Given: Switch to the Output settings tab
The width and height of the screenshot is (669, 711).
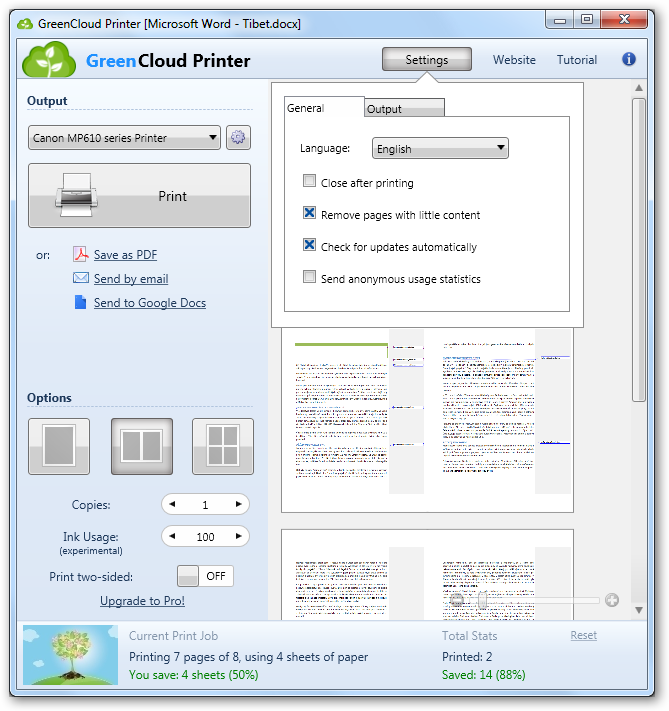Looking at the screenshot, I should point(404,108).
